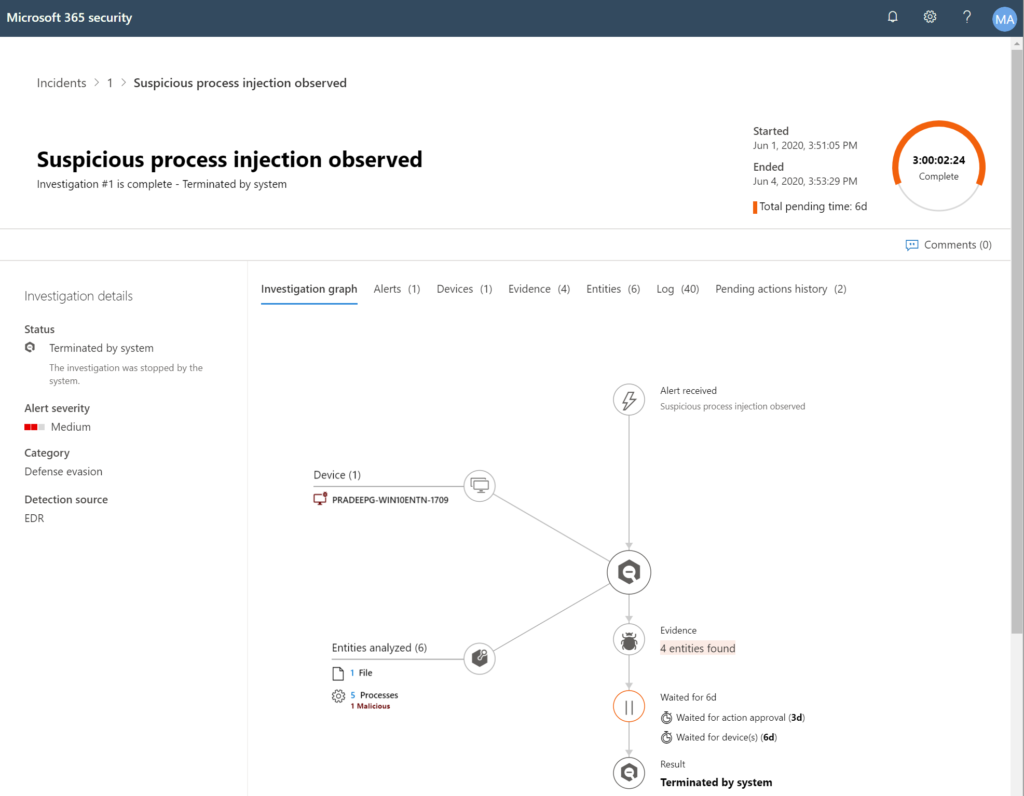Open the Devices (1) tab
1024x796 pixels.
[x=464, y=289]
